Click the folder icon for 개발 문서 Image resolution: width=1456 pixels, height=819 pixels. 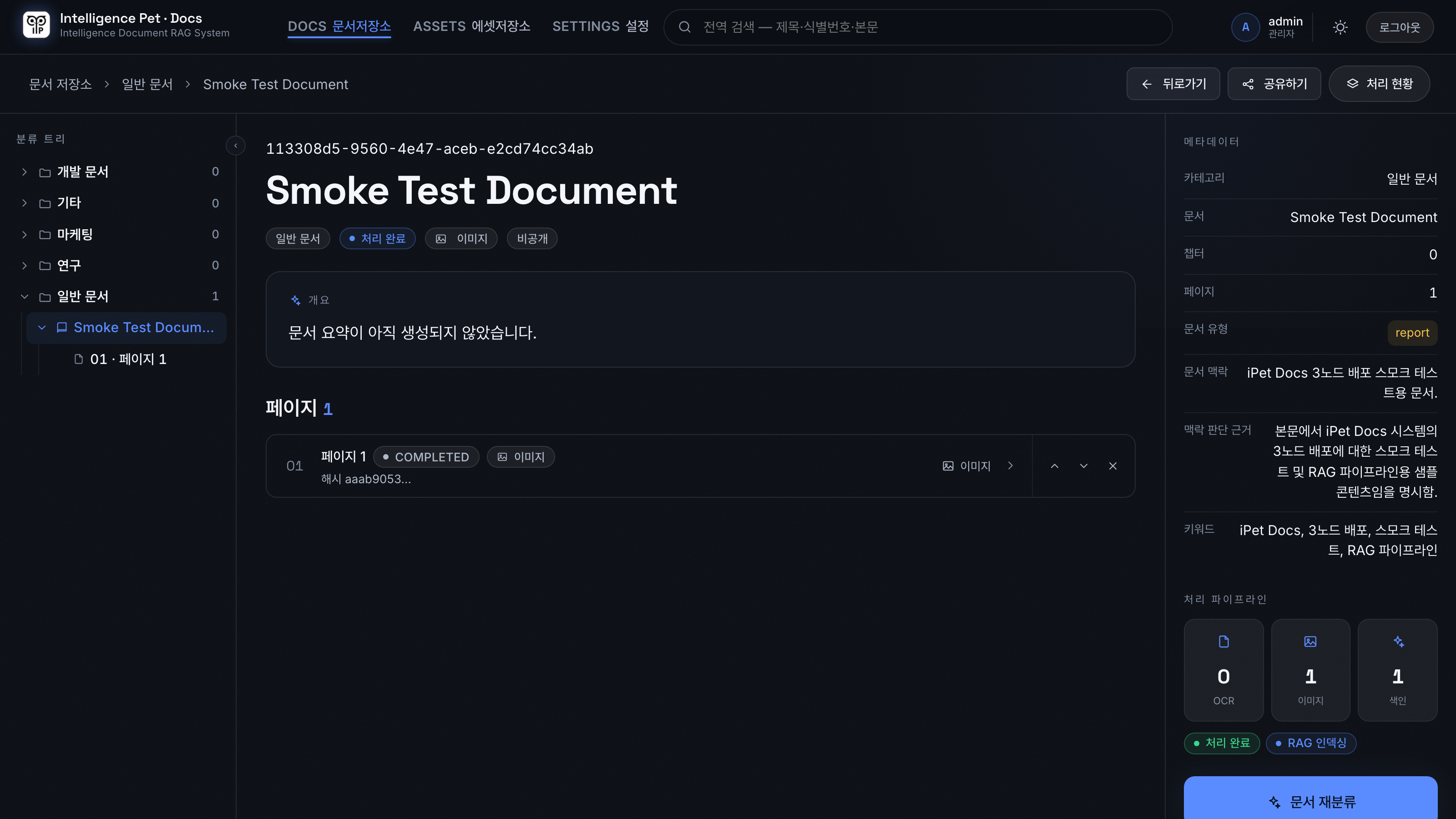click(45, 172)
